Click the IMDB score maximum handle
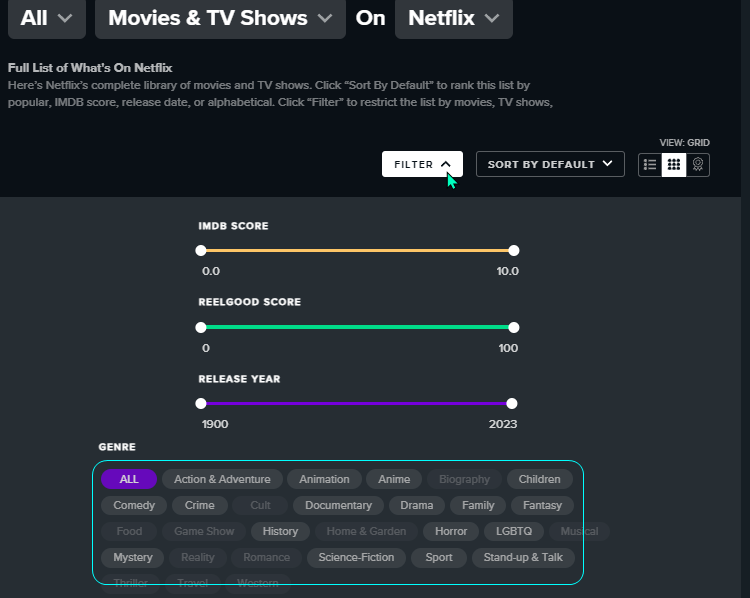The image size is (750, 598). tap(514, 250)
